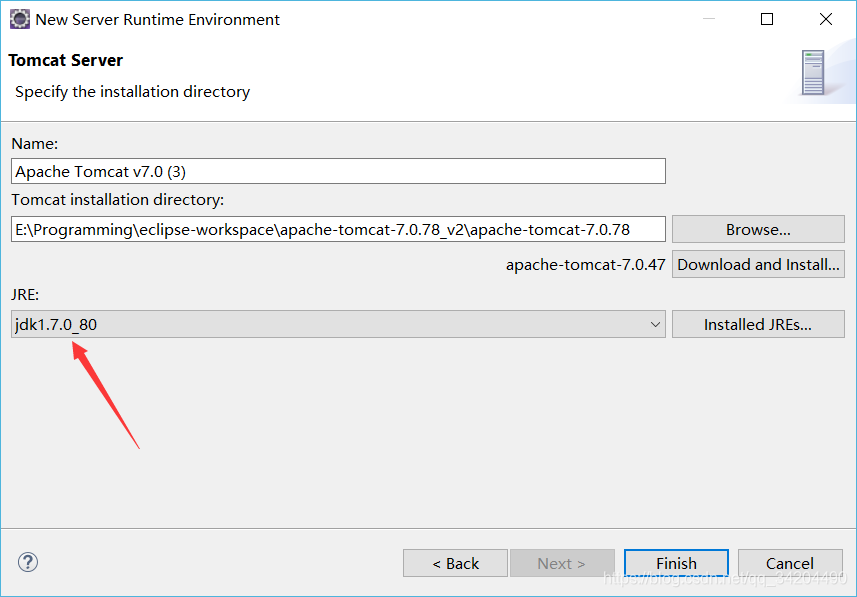Image resolution: width=857 pixels, height=597 pixels.
Task: Click the 'JRE:' label
Action: [x=25, y=295]
